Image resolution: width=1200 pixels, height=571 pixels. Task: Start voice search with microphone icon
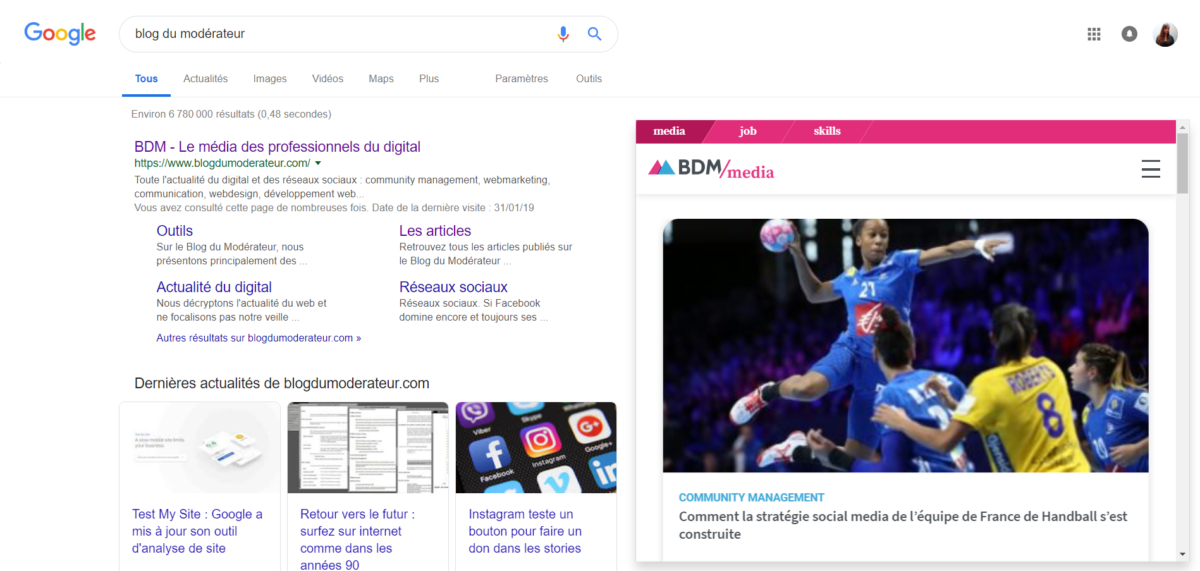click(x=563, y=34)
